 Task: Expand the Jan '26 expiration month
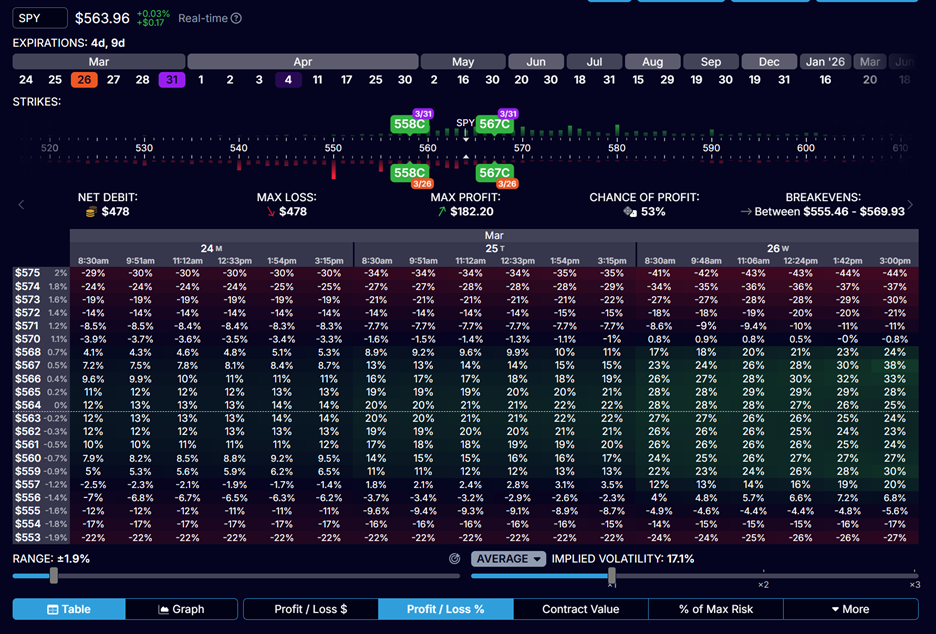click(x=825, y=61)
